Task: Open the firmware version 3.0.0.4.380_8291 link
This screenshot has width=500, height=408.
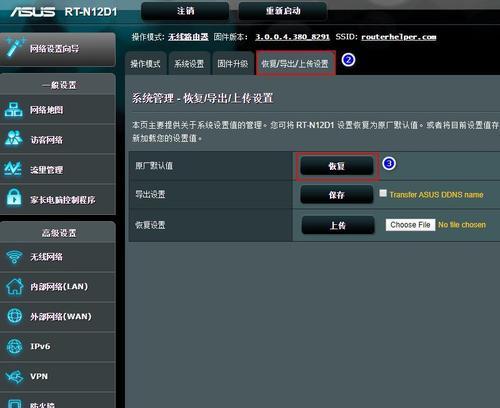Action: tap(292, 37)
